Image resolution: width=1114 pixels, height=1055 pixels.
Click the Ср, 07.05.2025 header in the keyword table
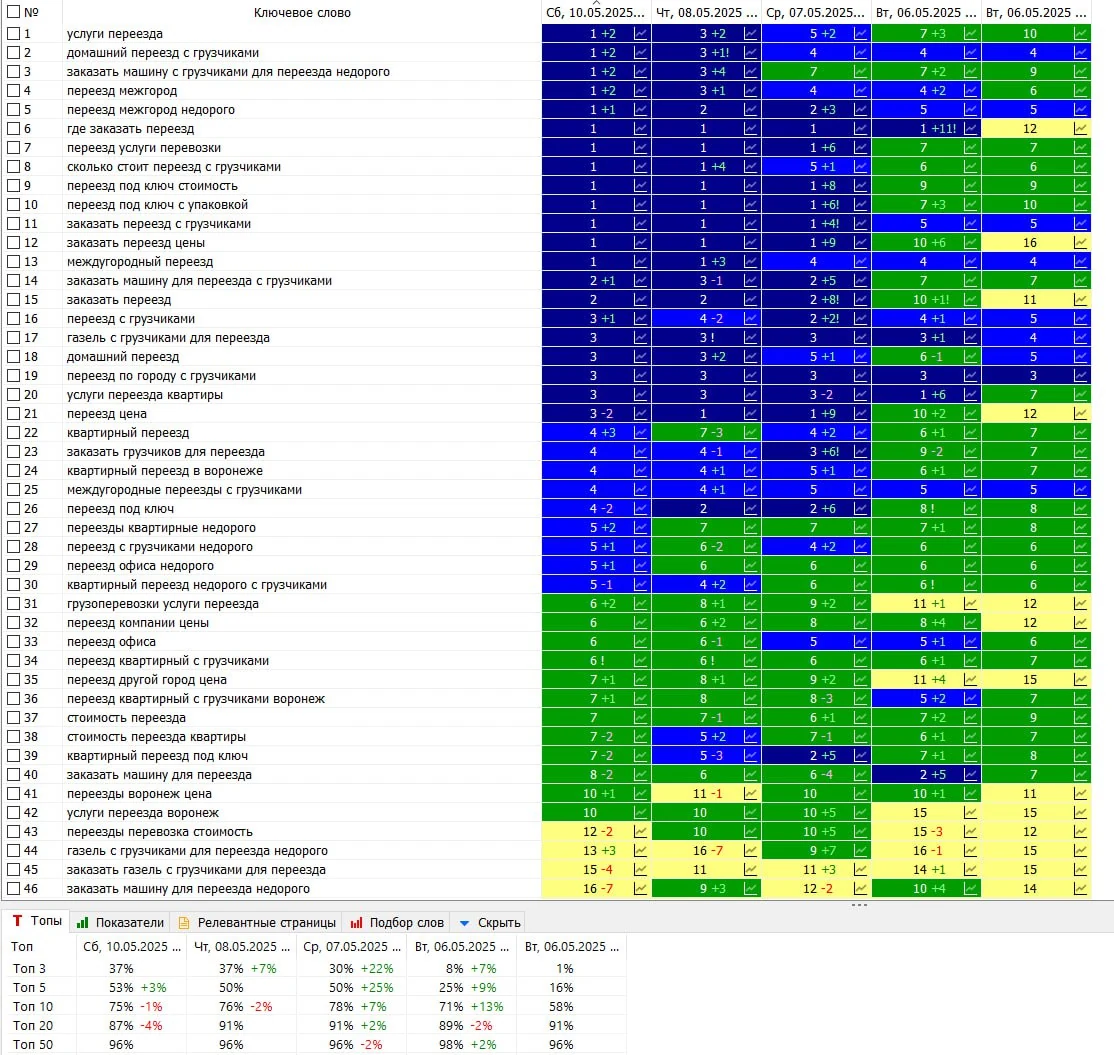[x=816, y=12]
